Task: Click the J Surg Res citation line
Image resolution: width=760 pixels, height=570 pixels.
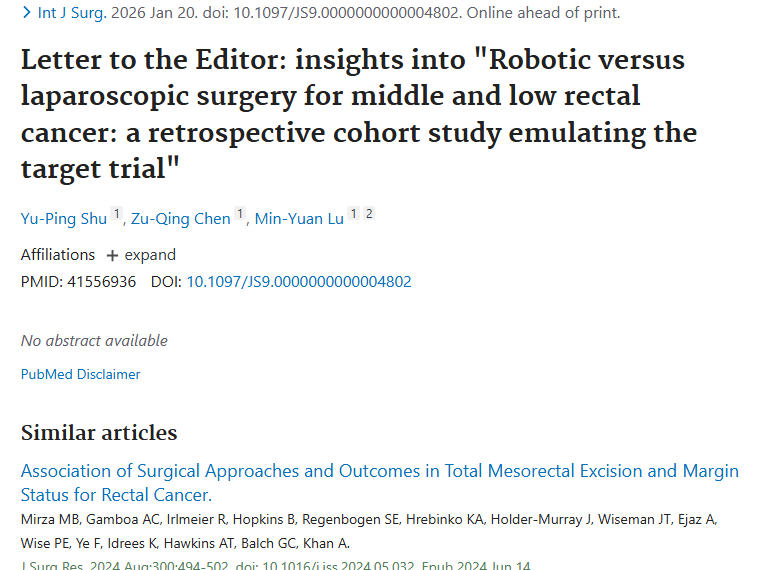Action: click(x=275, y=566)
